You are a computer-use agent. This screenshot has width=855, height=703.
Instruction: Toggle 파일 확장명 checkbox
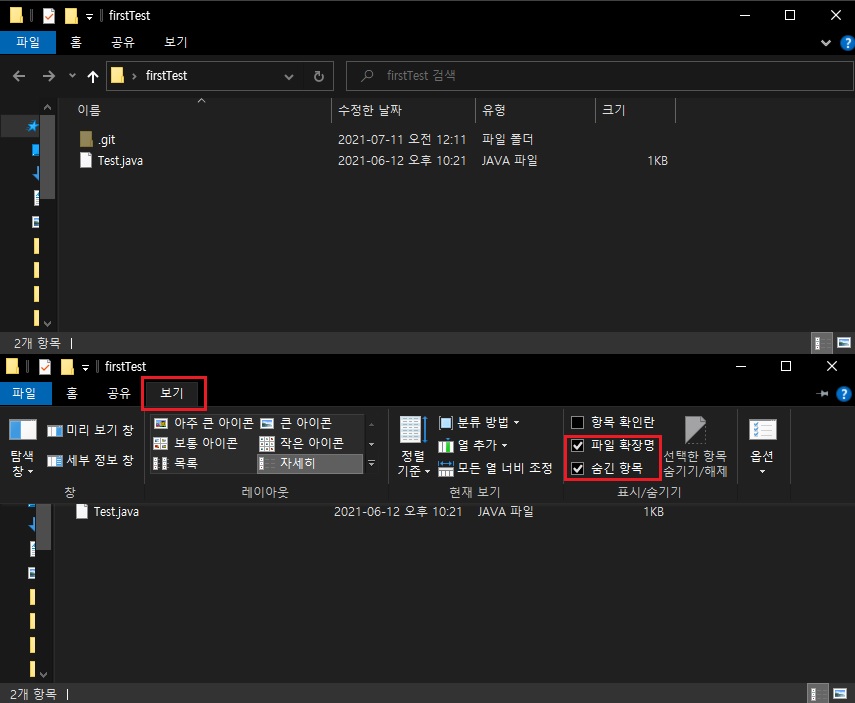577,446
